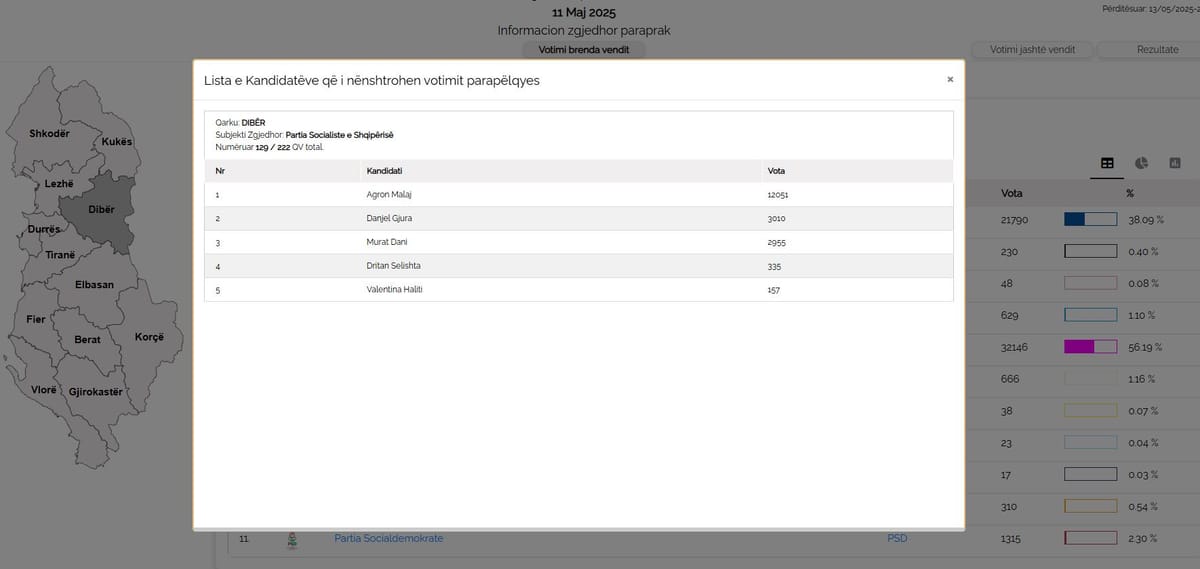
Task: Select the Shkodër region on map
Action: (x=49, y=133)
